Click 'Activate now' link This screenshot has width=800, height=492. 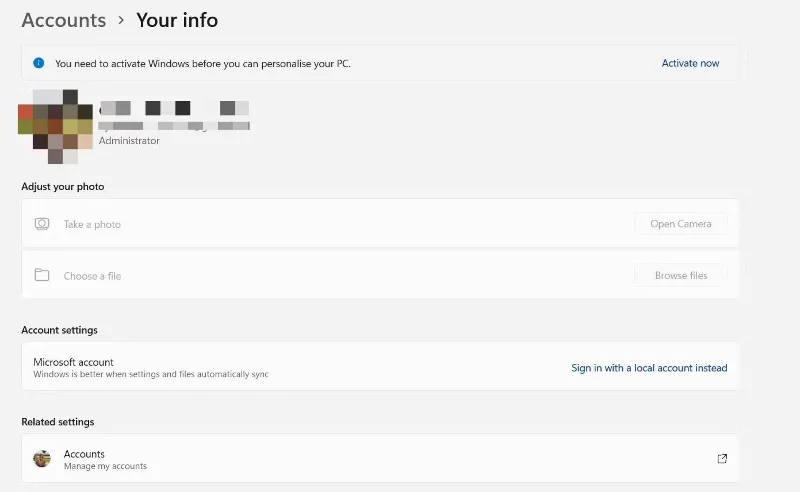click(x=690, y=63)
